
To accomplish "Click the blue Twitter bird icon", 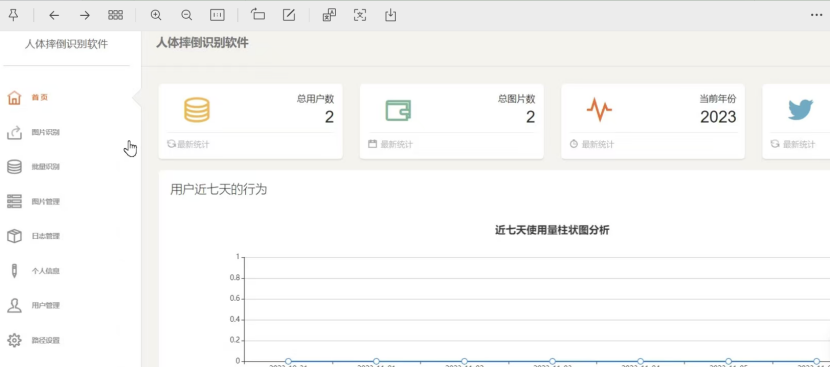I will point(800,110).
